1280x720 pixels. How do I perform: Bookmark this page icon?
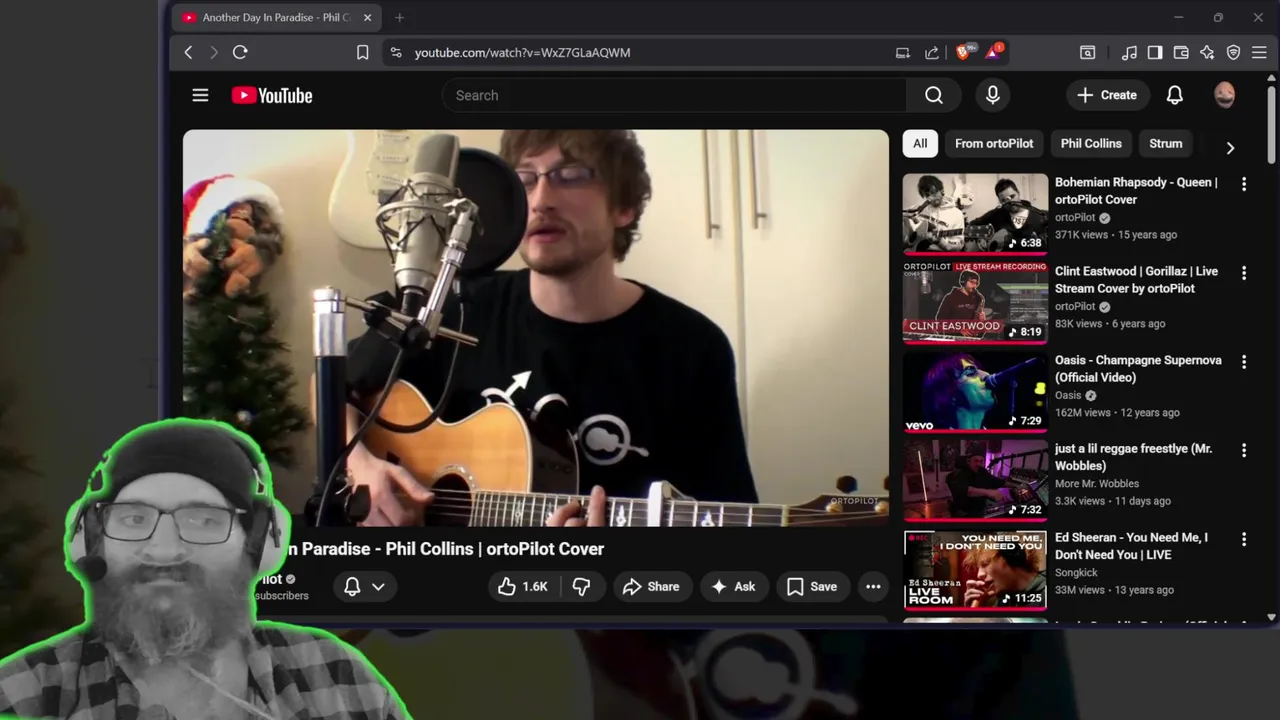(362, 52)
